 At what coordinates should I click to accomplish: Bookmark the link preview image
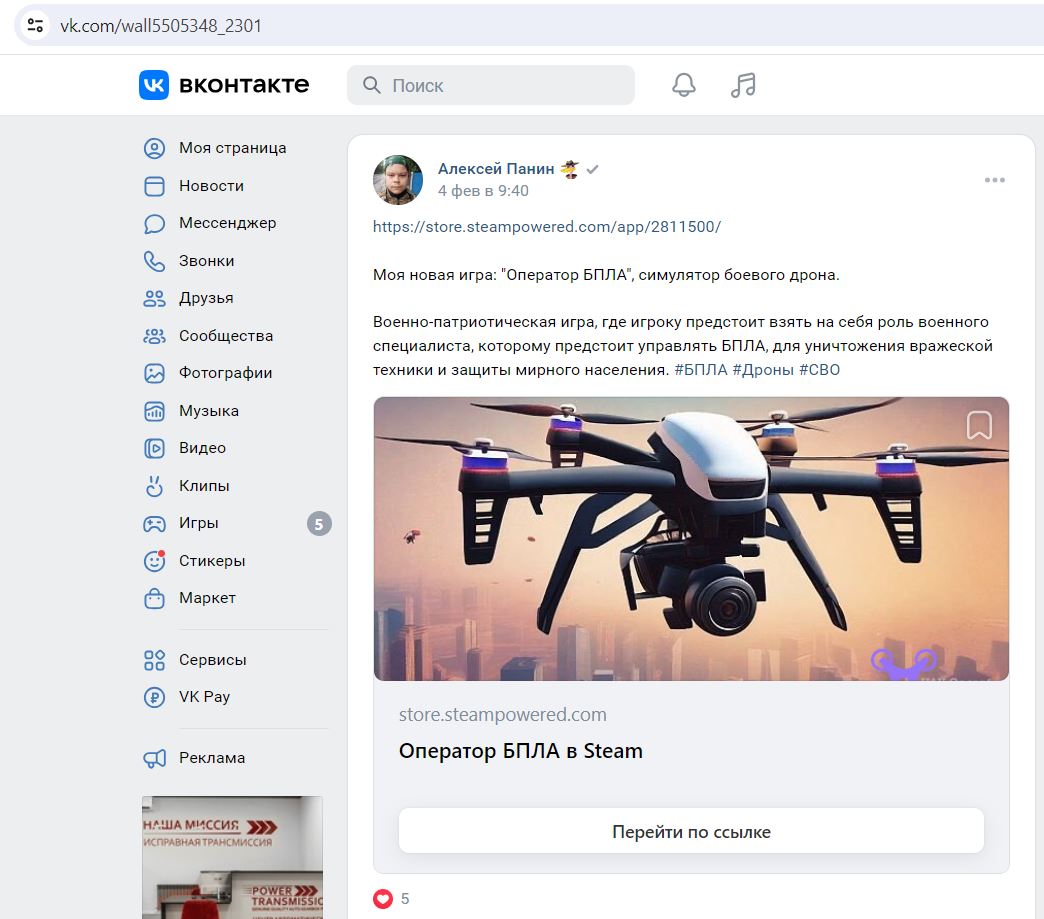click(x=979, y=425)
